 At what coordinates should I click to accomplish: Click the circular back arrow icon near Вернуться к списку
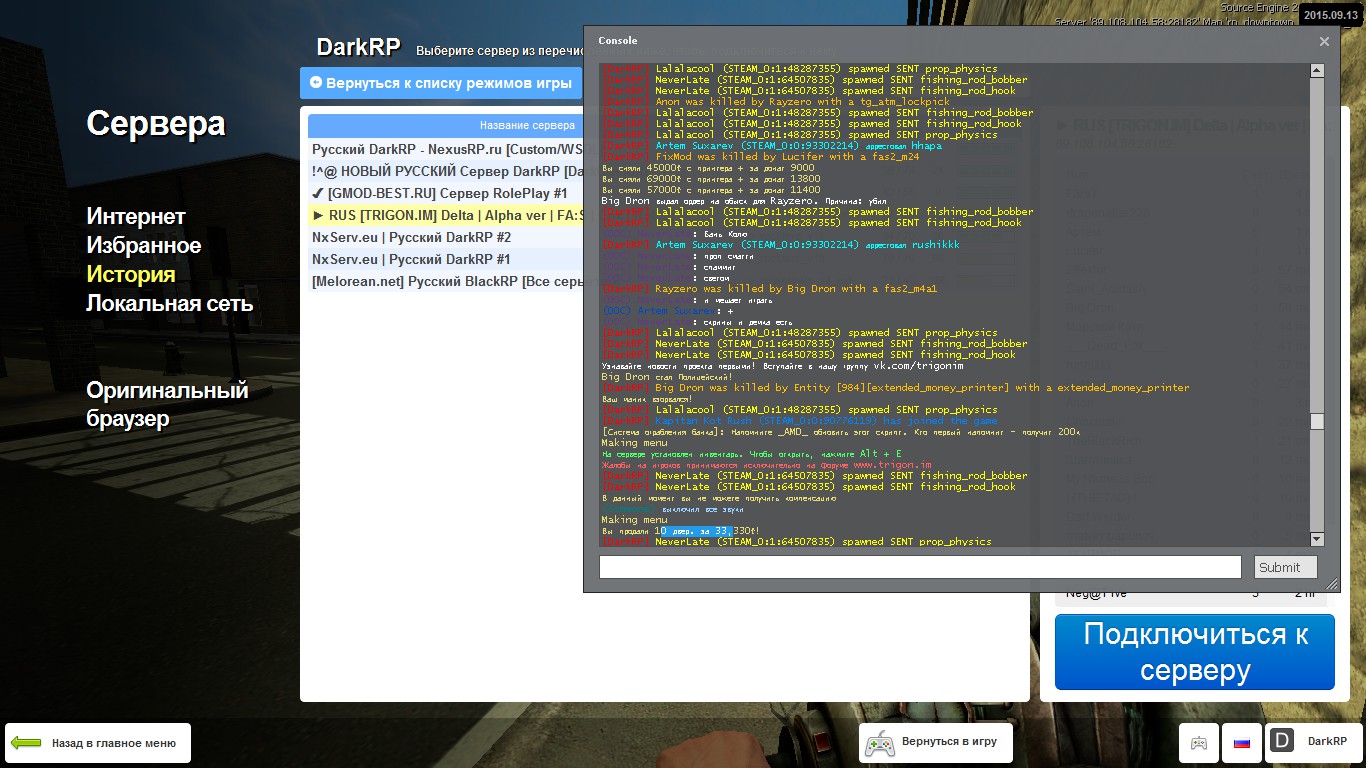316,83
